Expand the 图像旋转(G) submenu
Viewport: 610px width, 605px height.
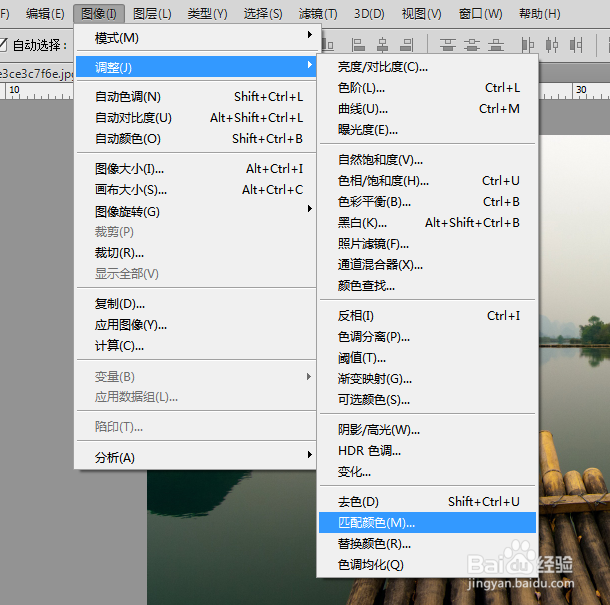[196, 211]
